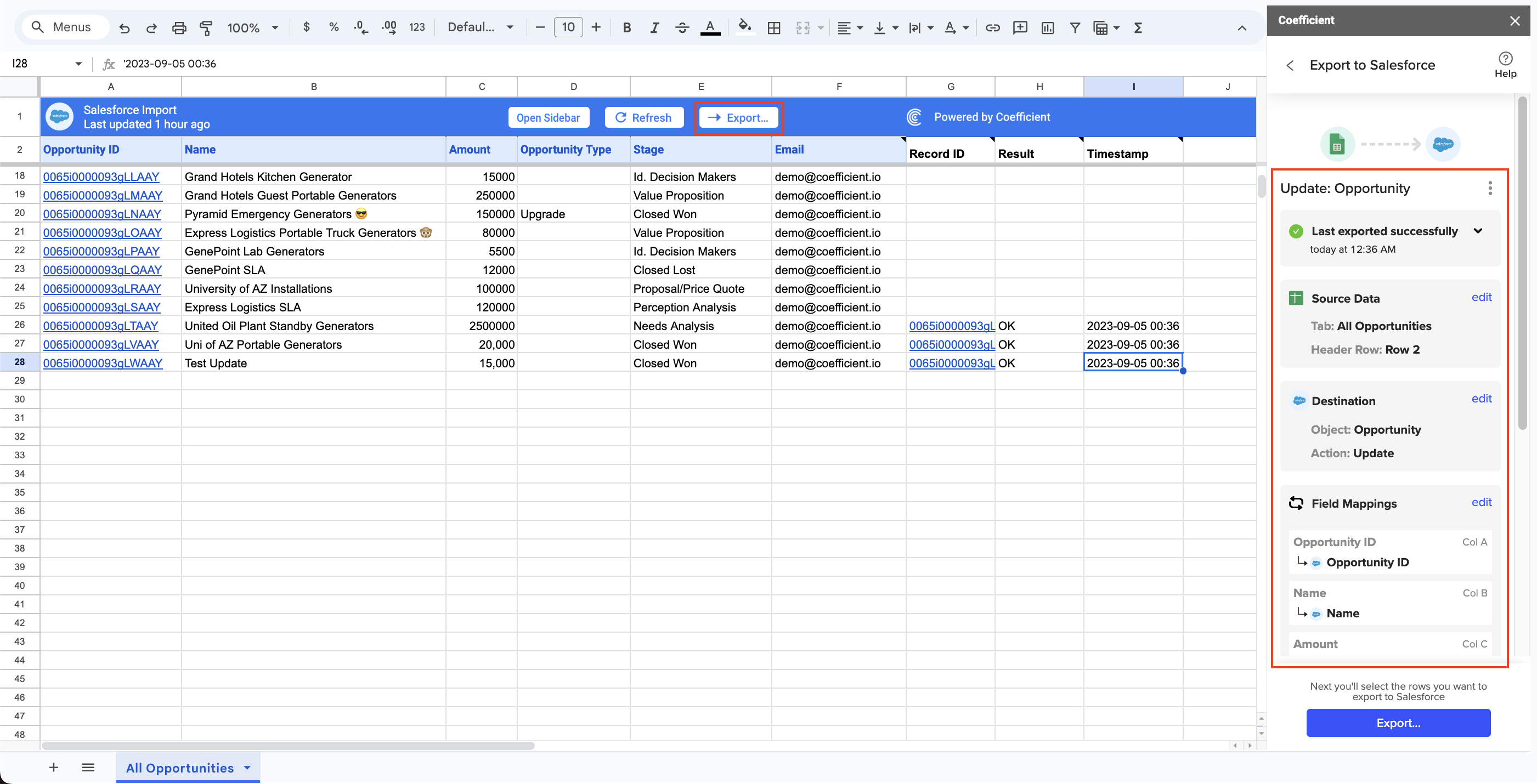Click the sheet's horizontal scrollbar

pyautogui.click(x=287, y=745)
